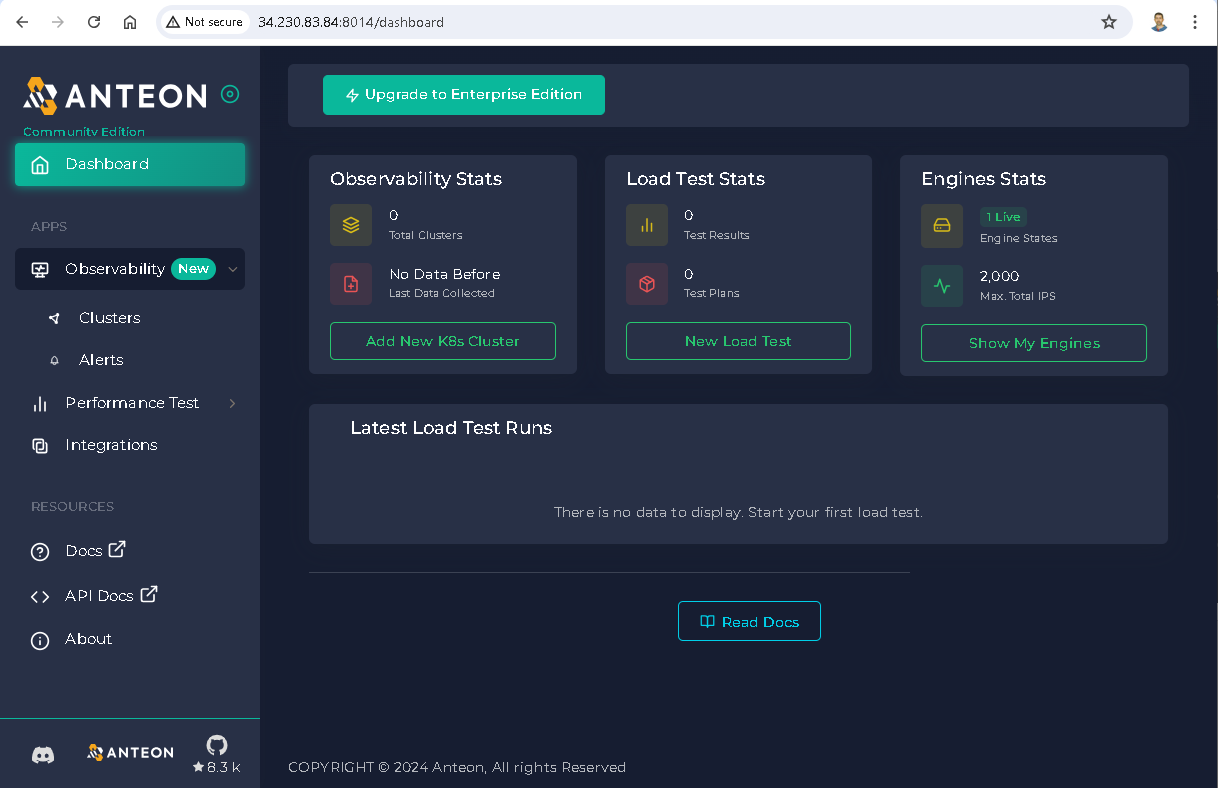
Task: Click Upgrade to Enterprise Edition button
Action: click(464, 95)
